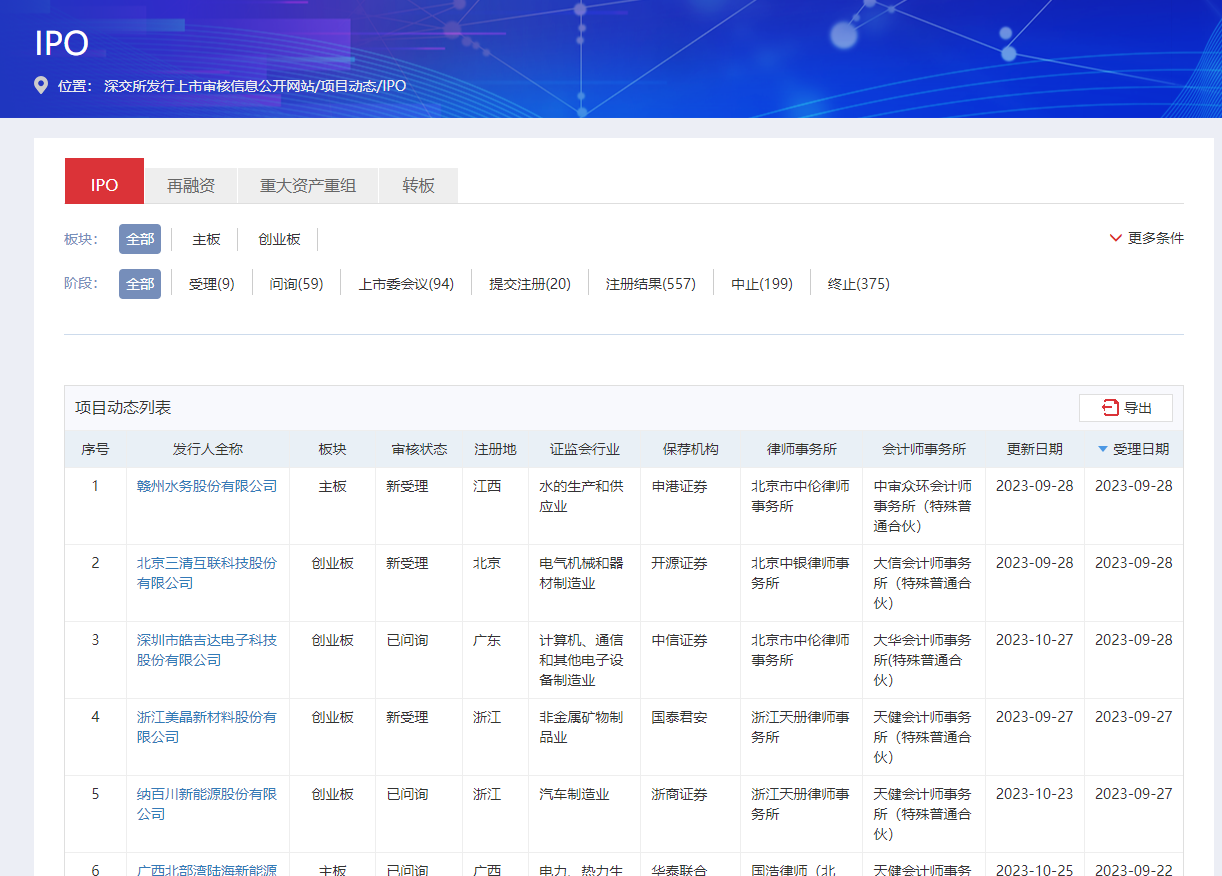The image size is (1222, 876).
Task: Click the 更新日期 column header
Action: pos(1035,450)
